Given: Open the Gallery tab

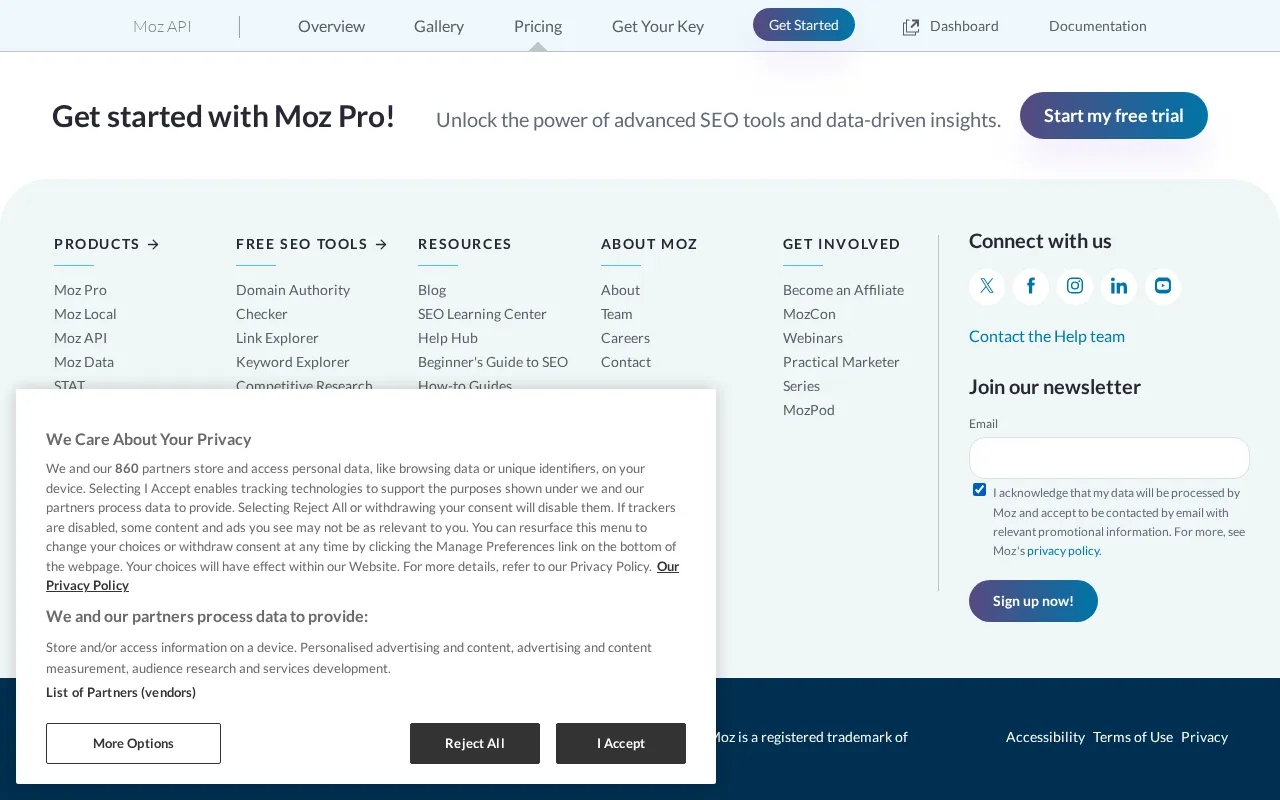Looking at the screenshot, I should [439, 26].
